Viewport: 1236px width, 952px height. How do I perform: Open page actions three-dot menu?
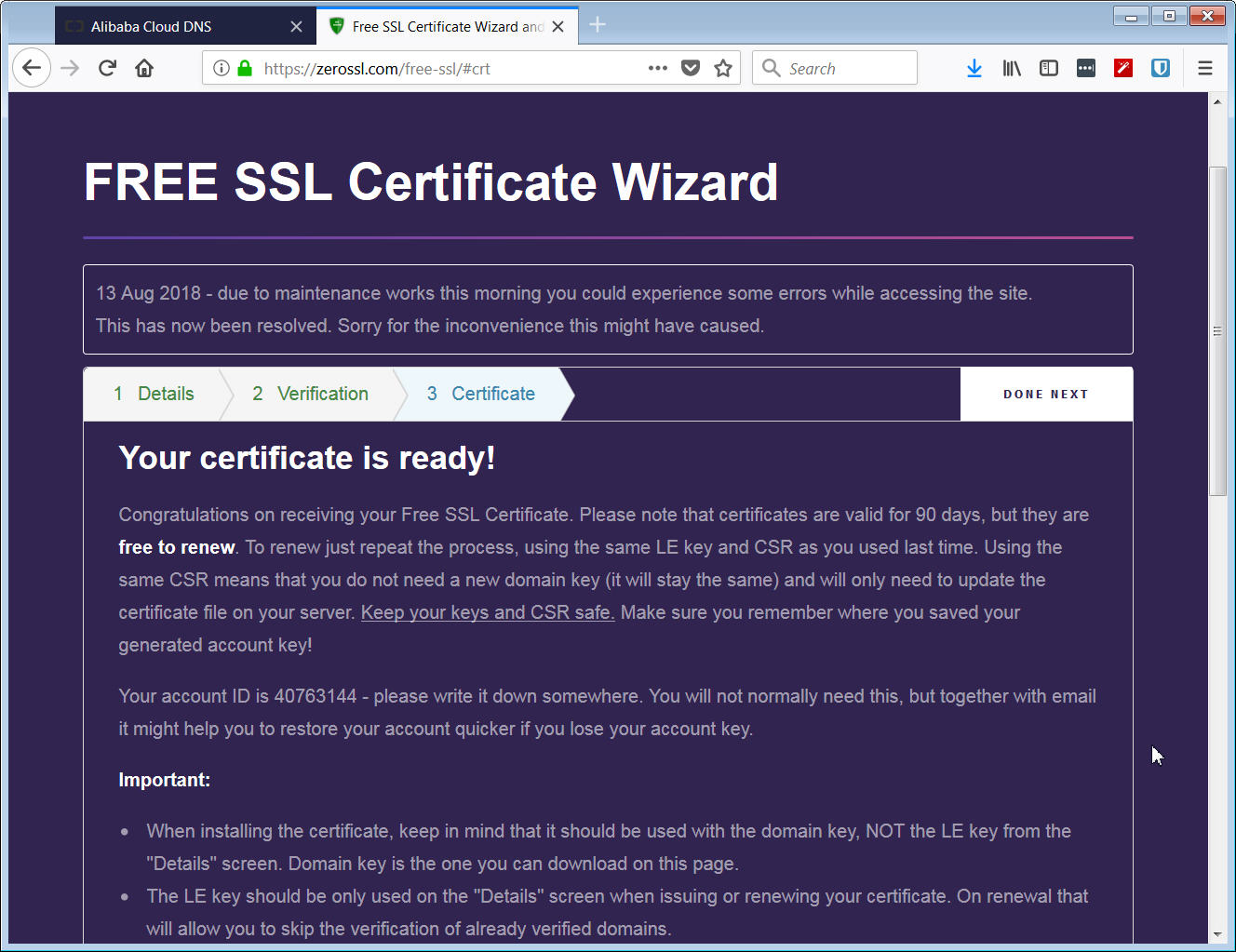coord(657,68)
